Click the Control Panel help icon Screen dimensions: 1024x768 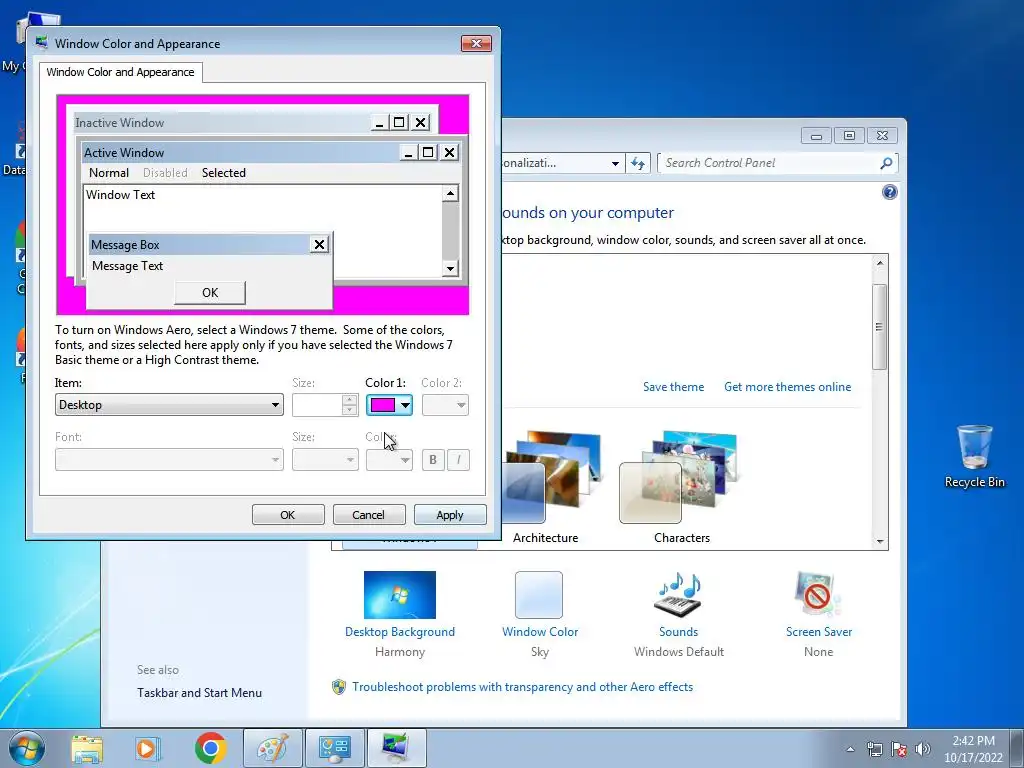tap(889, 192)
